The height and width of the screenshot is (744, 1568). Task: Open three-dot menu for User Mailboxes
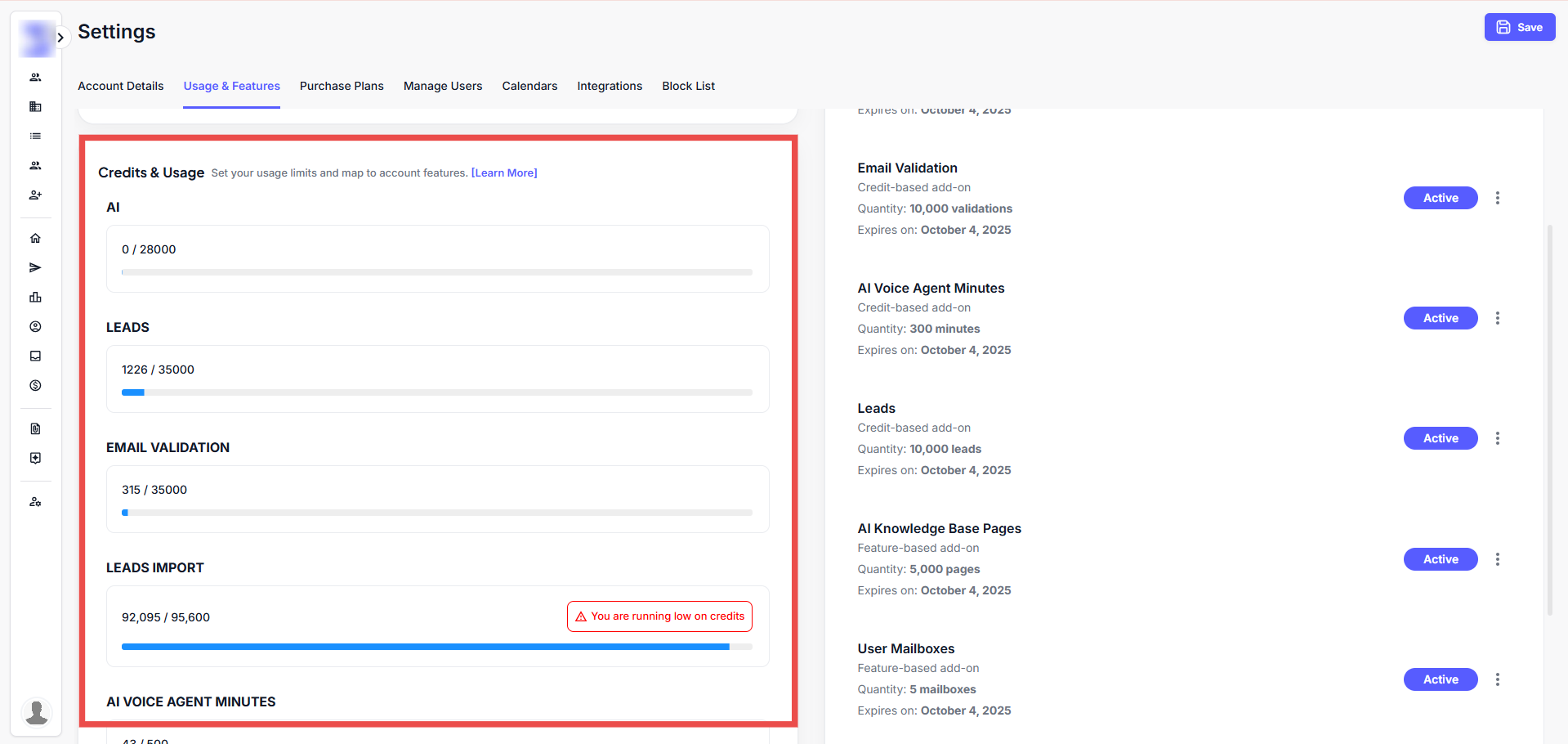1497,679
